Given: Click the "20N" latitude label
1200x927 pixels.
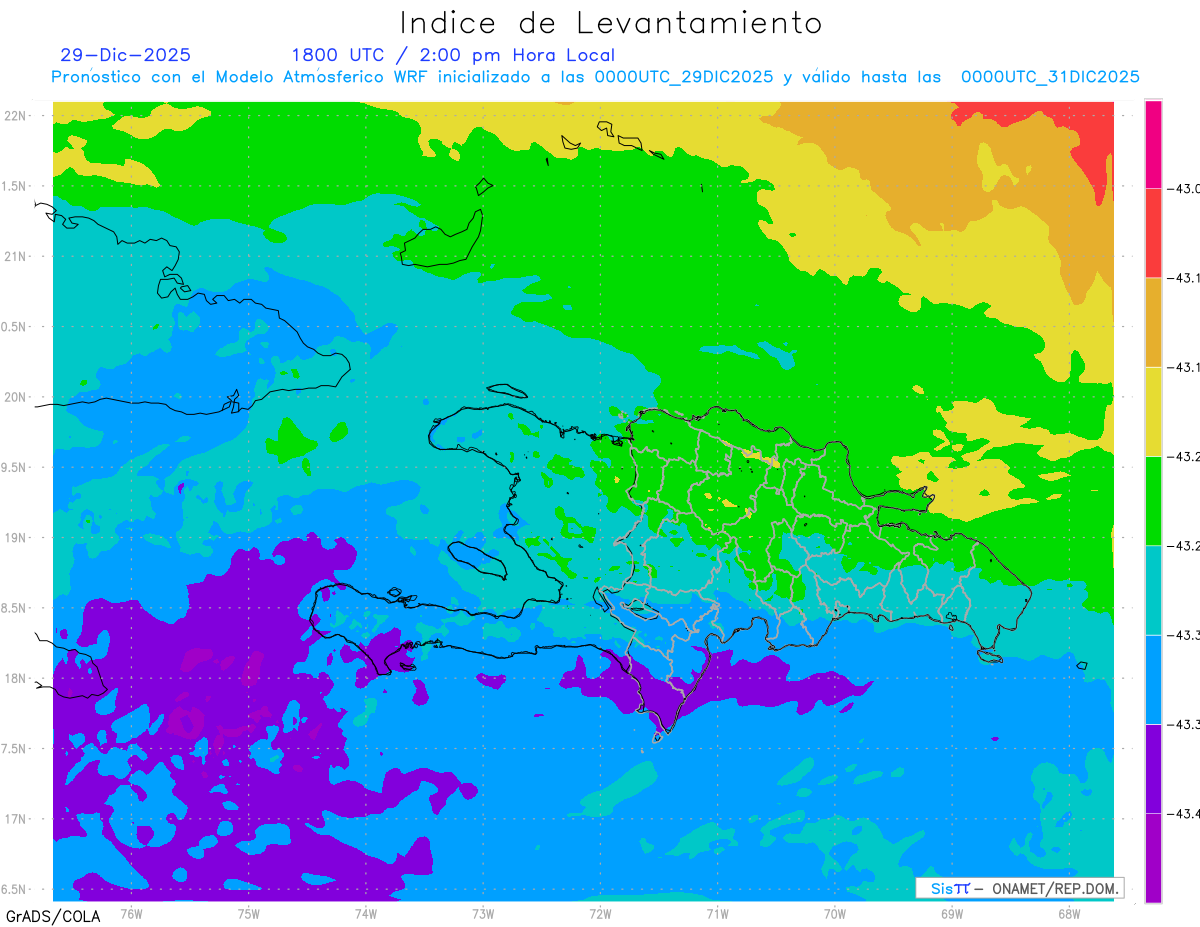Looking at the screenshot, I should coord(15,397).
